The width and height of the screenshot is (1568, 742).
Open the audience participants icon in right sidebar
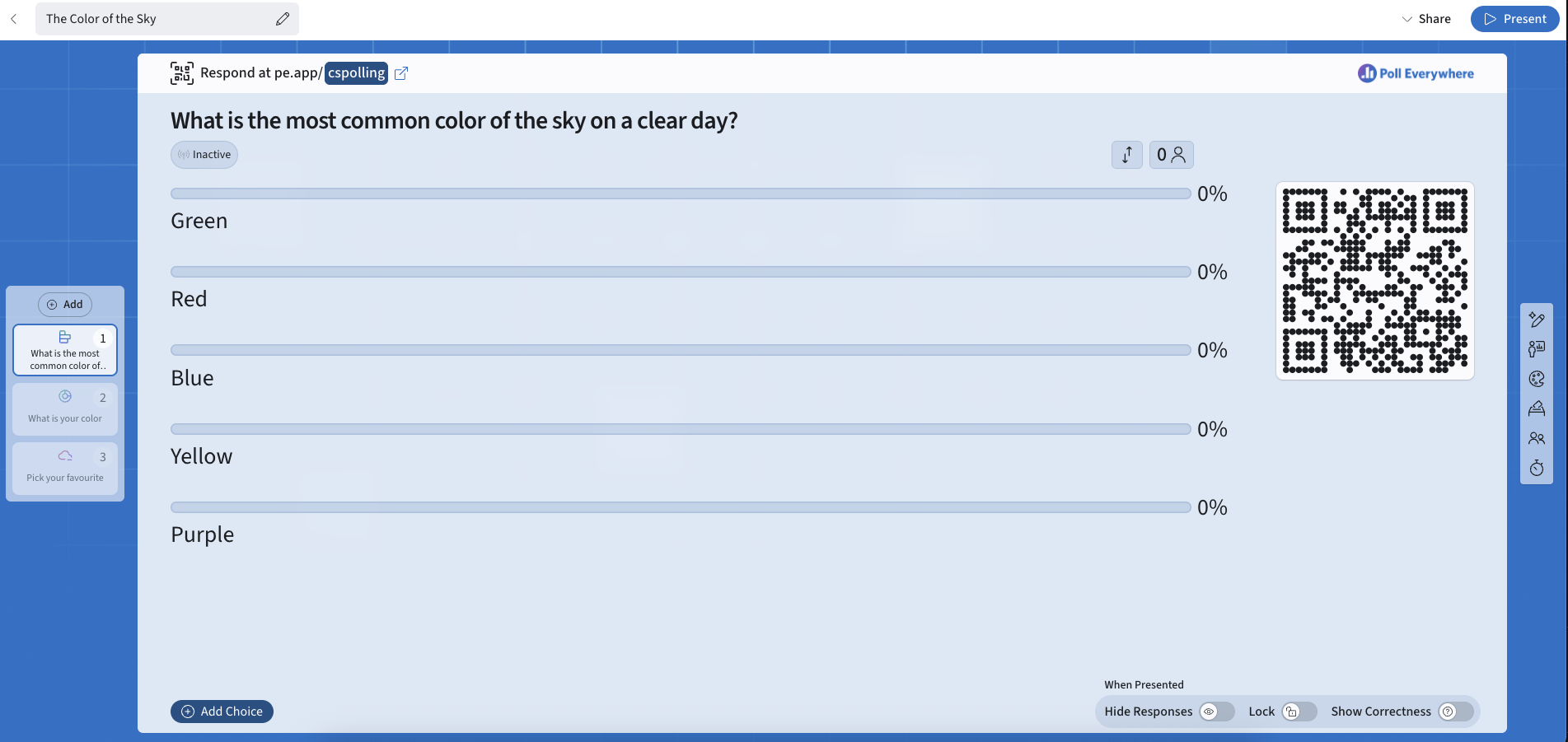[x=1536, y=438]
